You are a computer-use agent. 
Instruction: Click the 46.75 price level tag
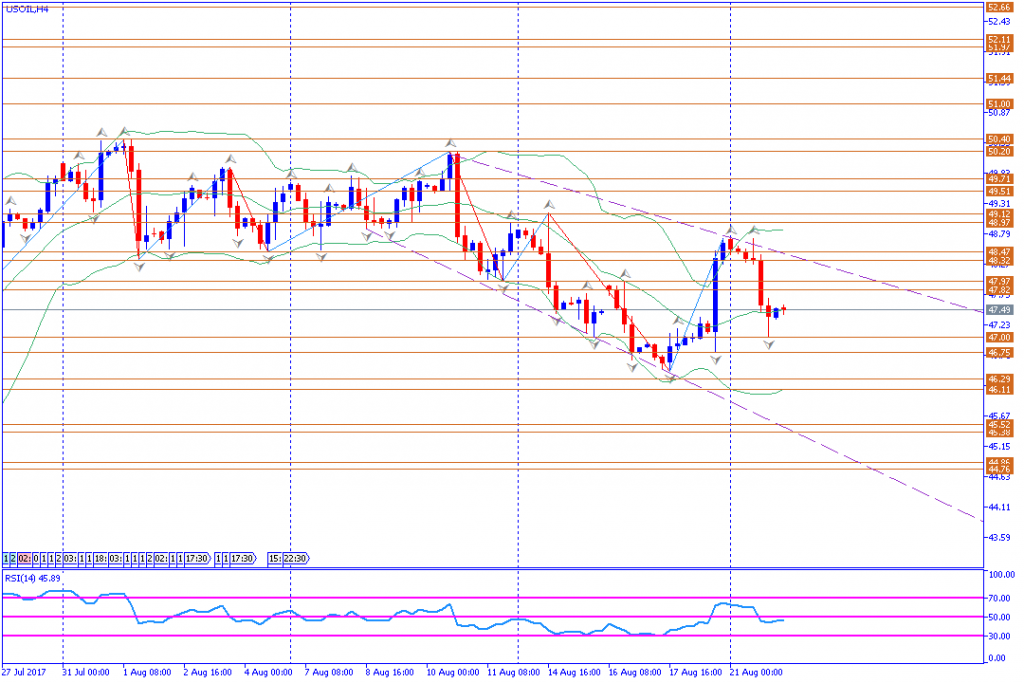(999, 353)
